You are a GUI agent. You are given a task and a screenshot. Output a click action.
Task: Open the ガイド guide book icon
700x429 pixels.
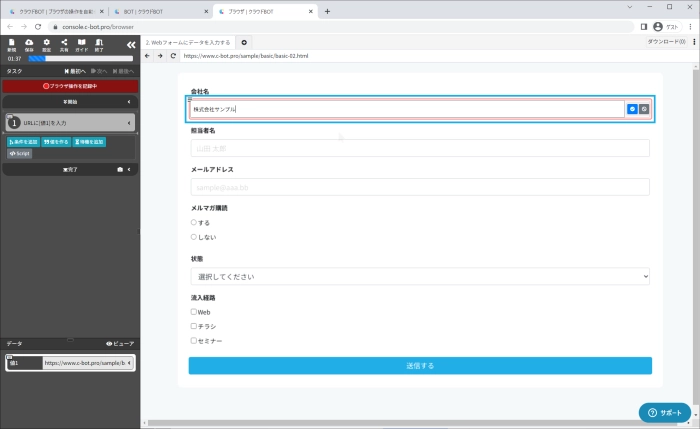click(x=82, y=44)
